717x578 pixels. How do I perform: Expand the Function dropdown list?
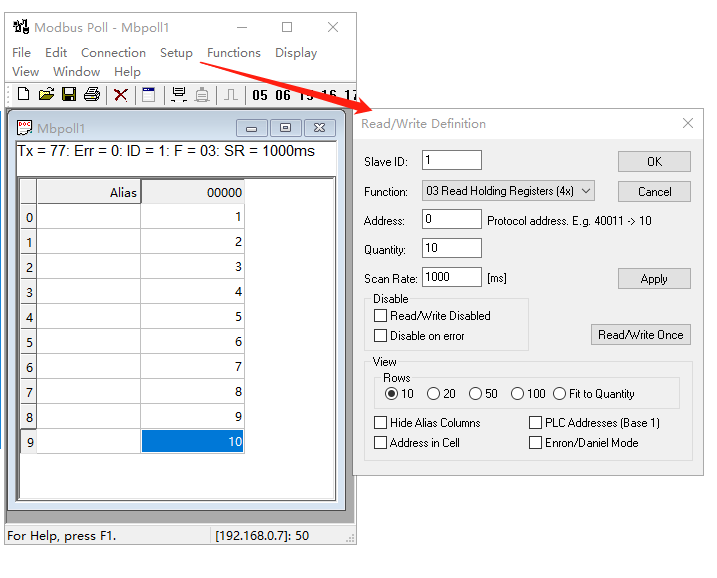click(508, 191)
